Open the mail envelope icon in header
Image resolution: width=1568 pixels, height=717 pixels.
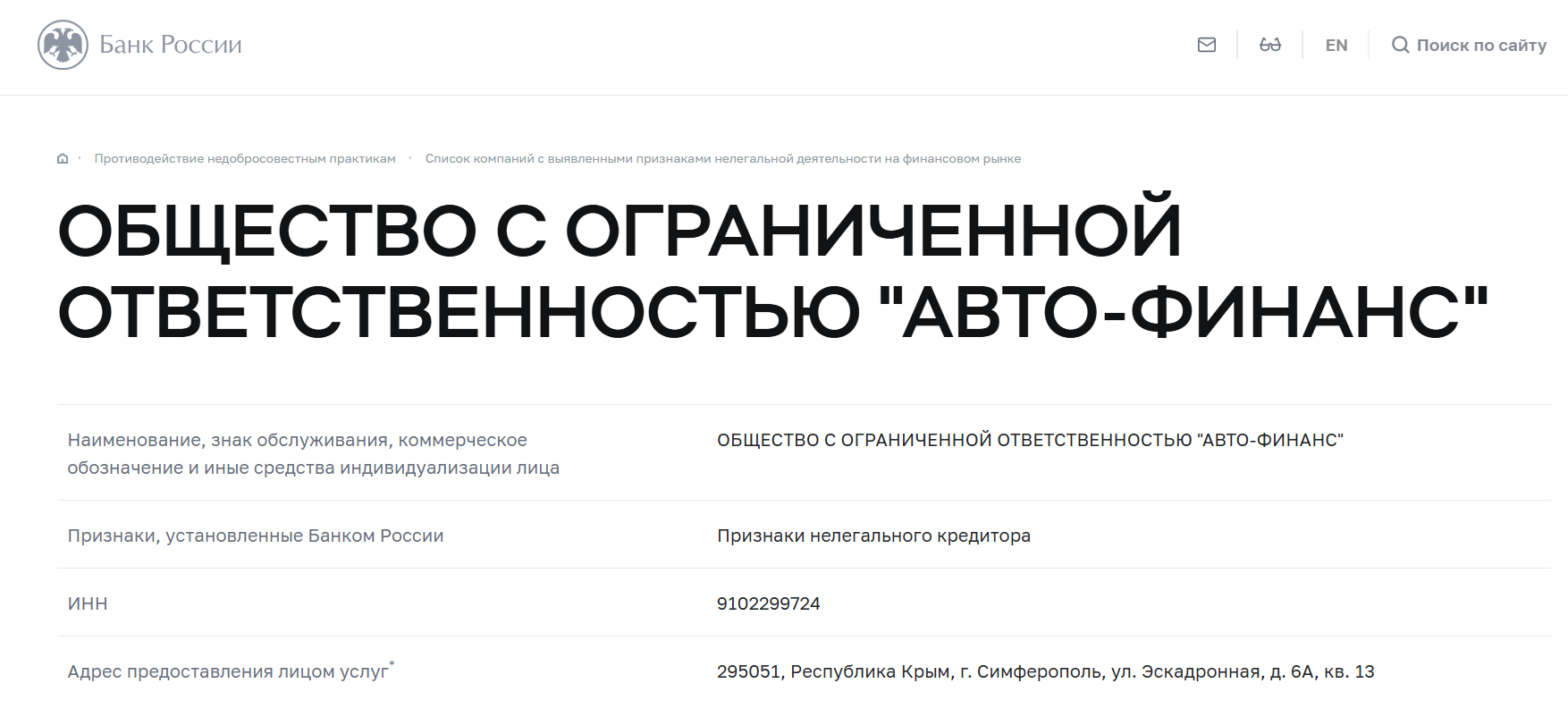[x=1207, y=45]
